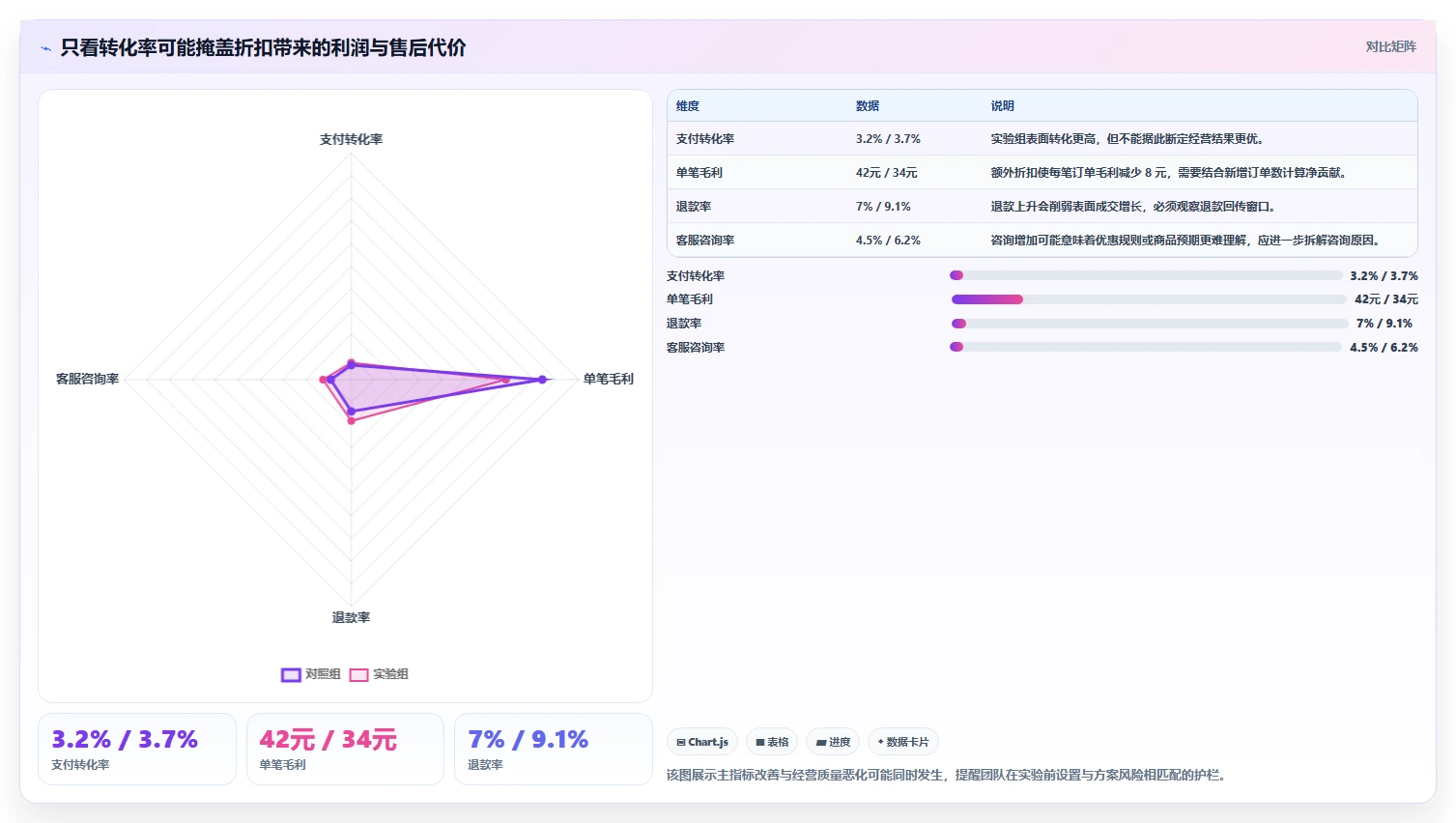Click the 实验组 data point on 退款率 axis
The width and height of the screenshot is (1456, 823).
coord(351,420)
